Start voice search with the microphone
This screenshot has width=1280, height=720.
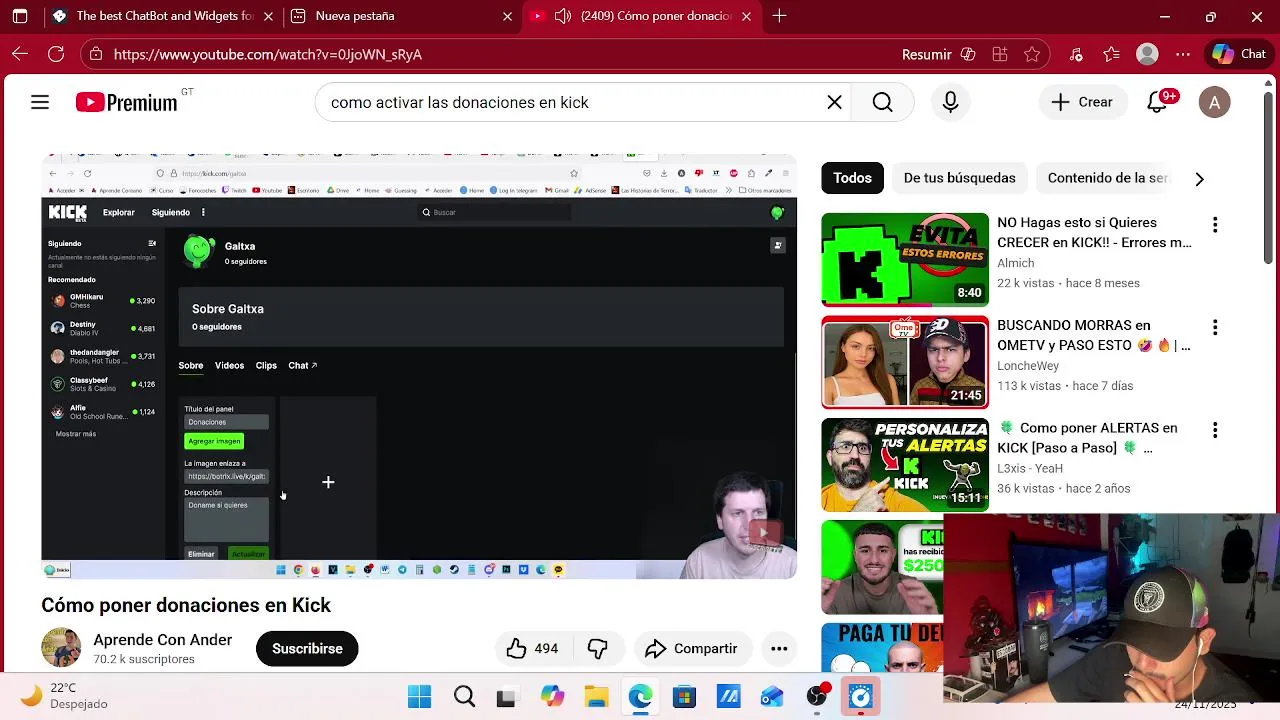pyautogui.click(x=950, y=102)
